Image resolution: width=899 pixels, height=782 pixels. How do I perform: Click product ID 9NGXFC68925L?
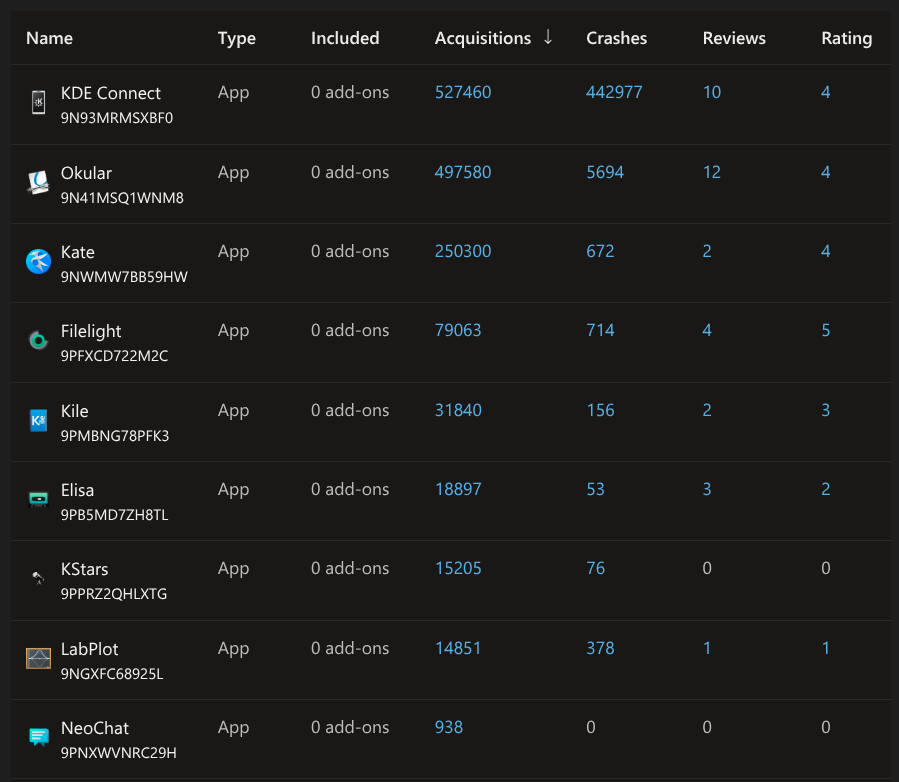coord(112,674)
